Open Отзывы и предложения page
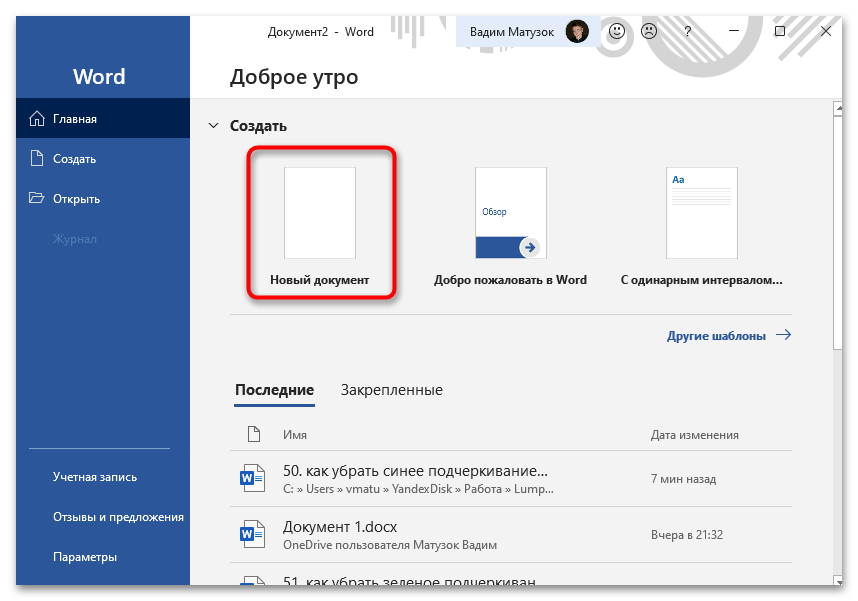The image size is (858, 601). [118, 517]
